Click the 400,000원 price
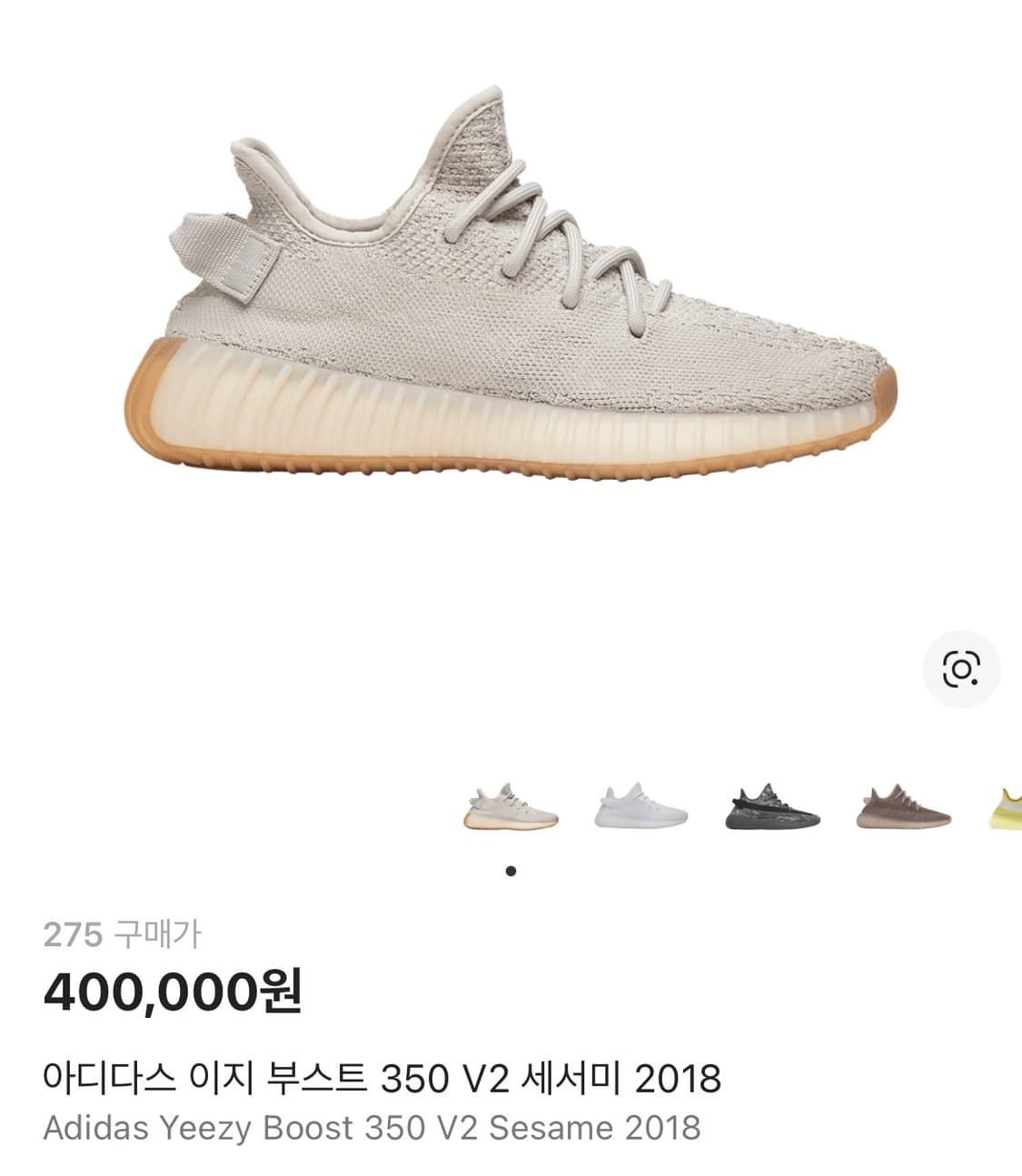The width and height of the screenshot is (1022, 1176). 173,991
